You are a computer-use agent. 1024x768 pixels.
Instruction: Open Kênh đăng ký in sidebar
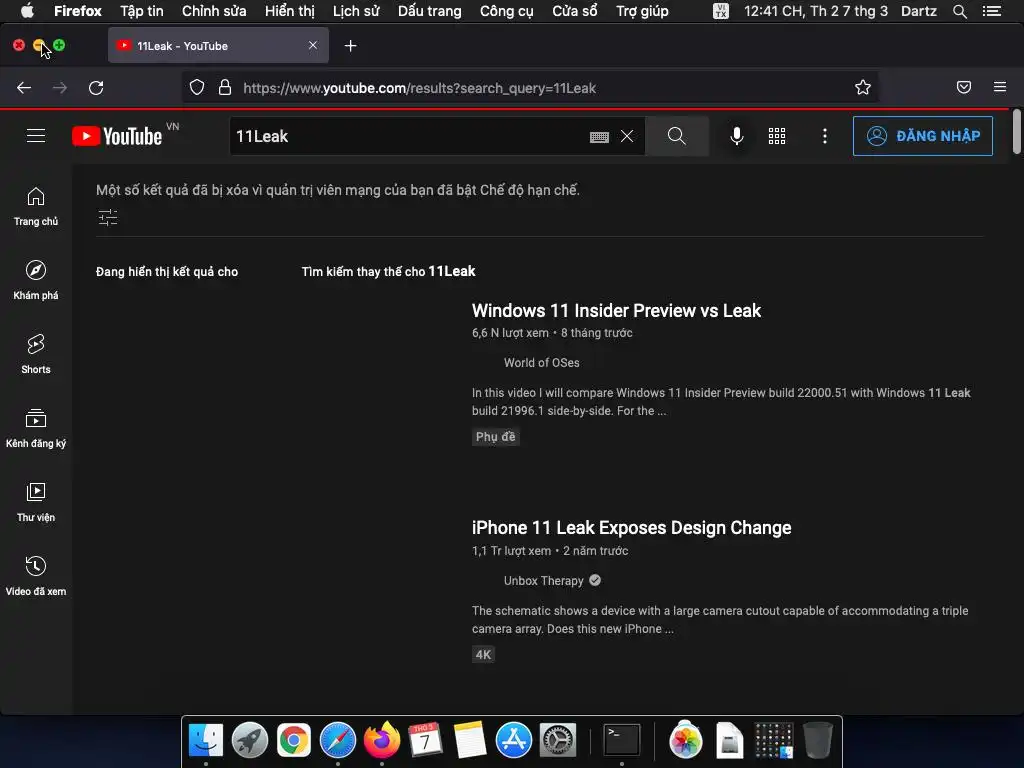click(x=36, y=428)
